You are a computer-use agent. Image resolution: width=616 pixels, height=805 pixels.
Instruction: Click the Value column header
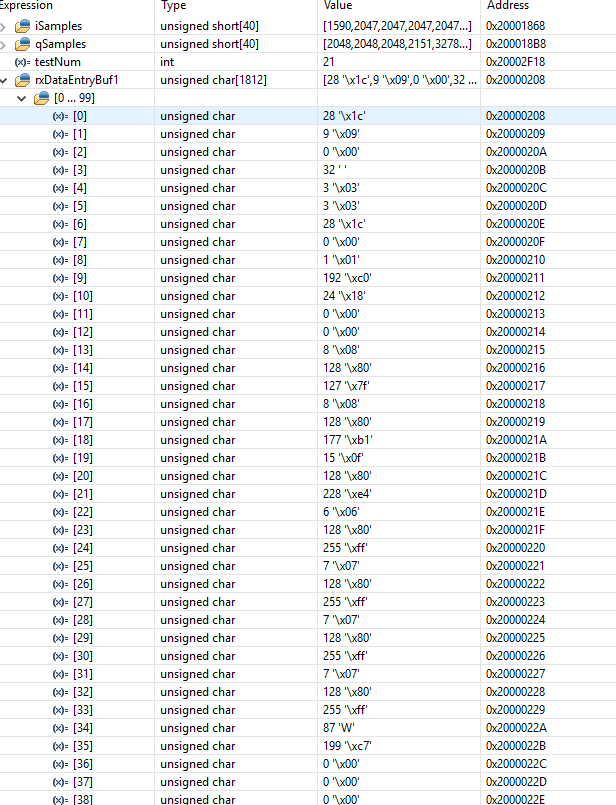point(338,5)
